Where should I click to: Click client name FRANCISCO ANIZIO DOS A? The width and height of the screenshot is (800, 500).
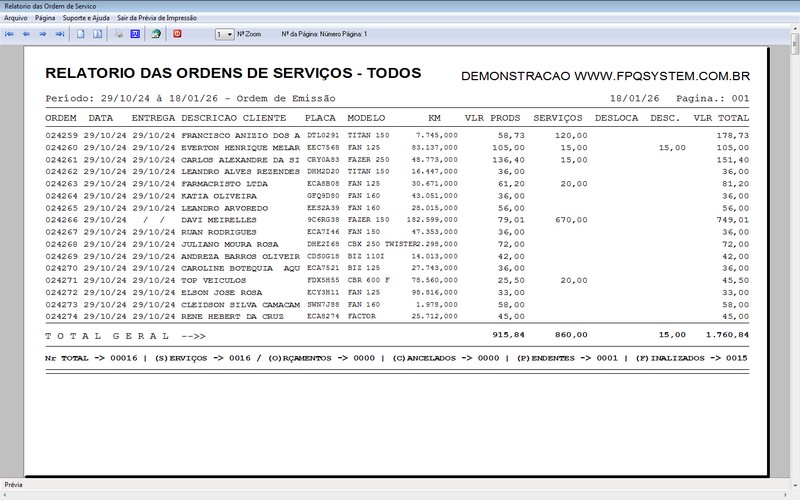click(x=240, y=136)
